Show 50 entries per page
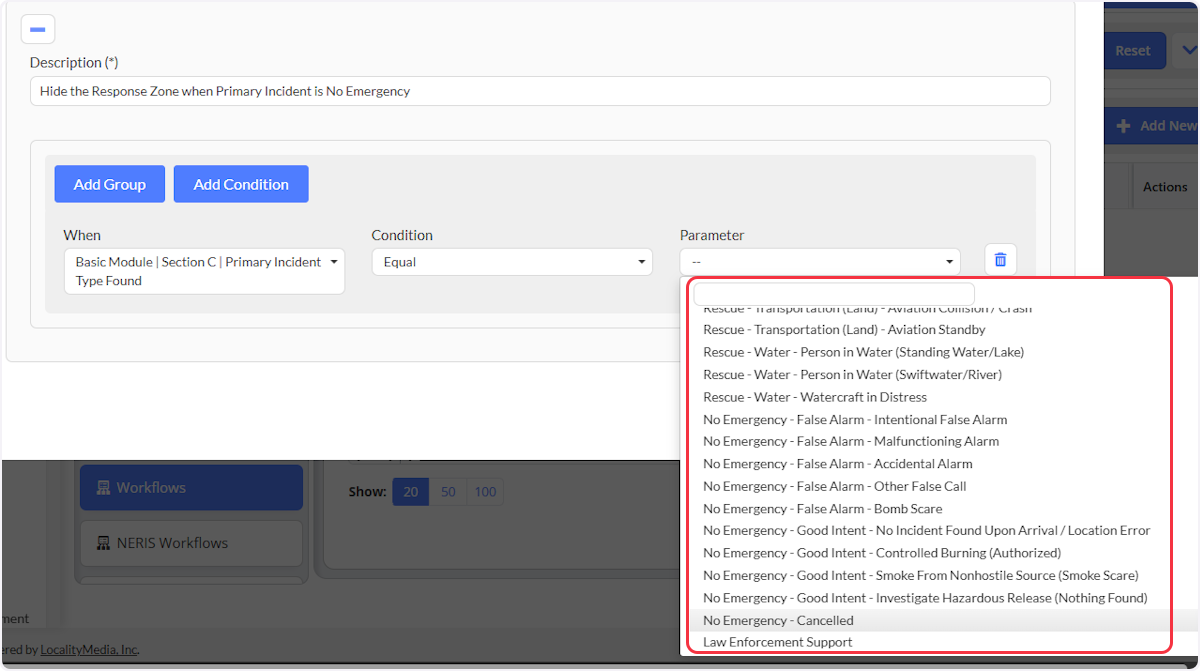 click(x=448, y=492)
